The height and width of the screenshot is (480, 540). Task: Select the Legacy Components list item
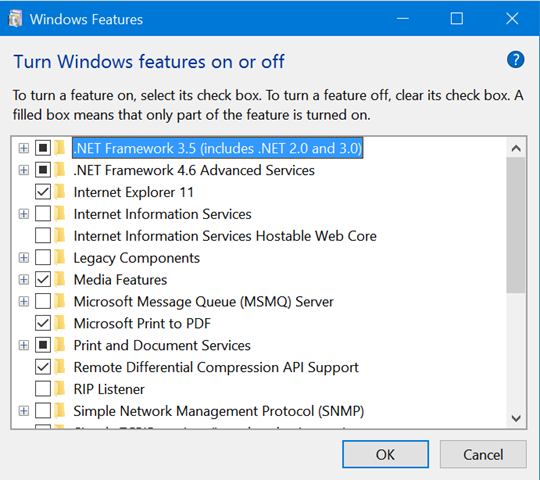(x=136, y=258)
